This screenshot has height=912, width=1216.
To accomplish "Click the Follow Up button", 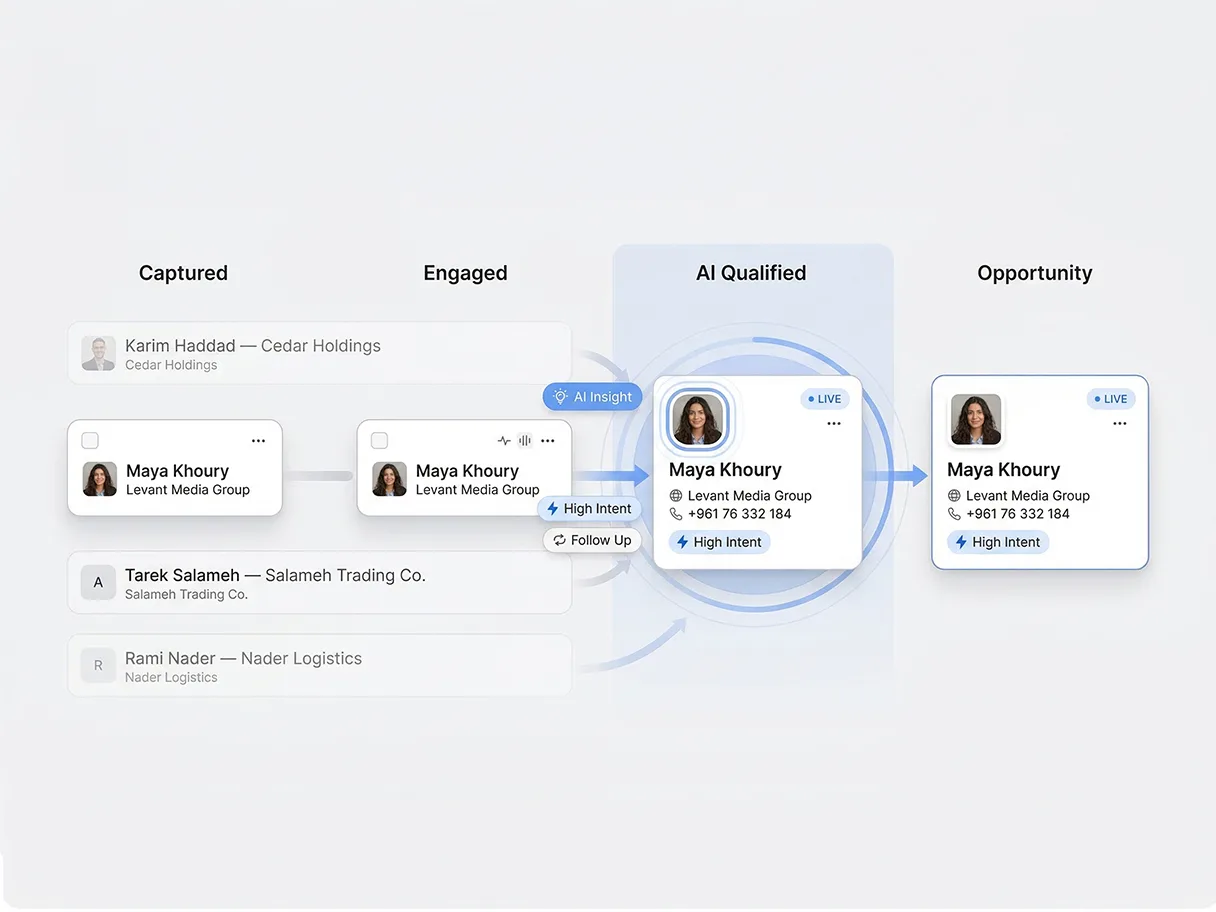I will click(592, 540).
